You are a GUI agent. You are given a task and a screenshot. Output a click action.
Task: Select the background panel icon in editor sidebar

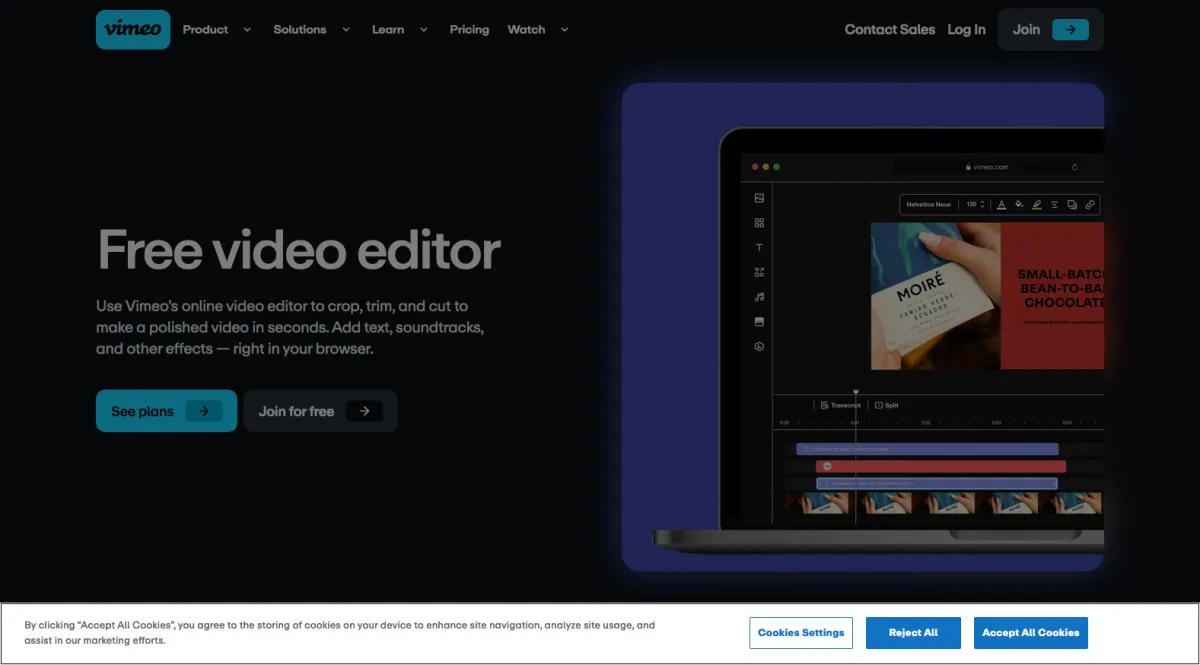tap(759, 322)
